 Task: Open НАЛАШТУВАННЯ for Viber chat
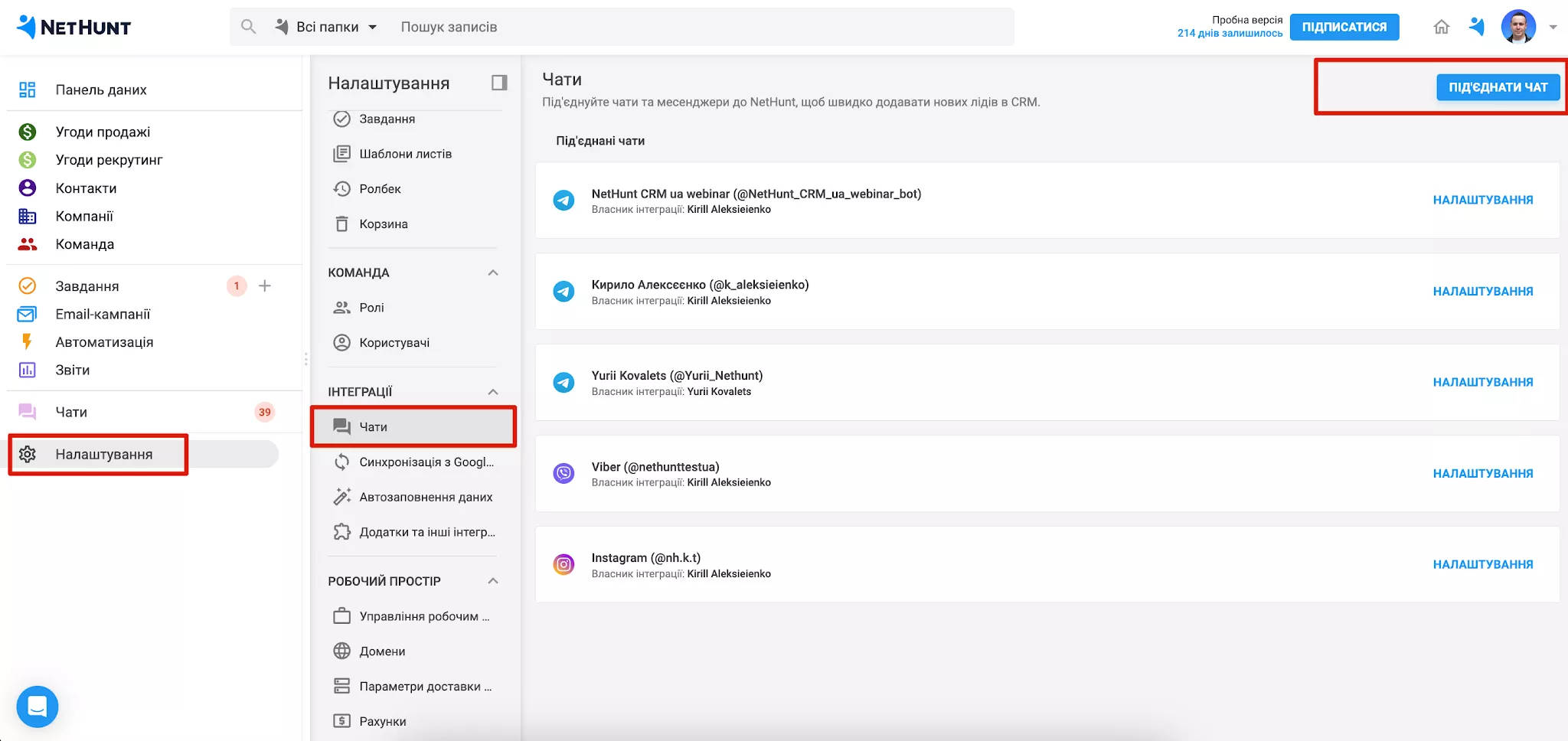pos(1483,474)
